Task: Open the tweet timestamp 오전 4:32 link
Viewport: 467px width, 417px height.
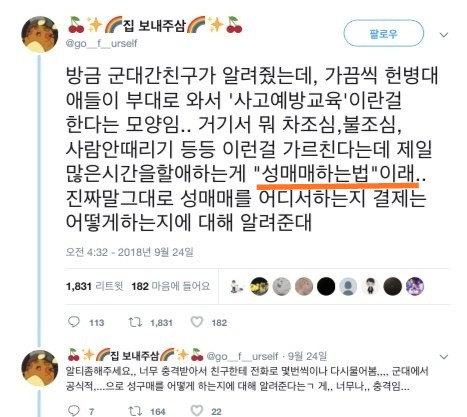Action: pos(129,252)
